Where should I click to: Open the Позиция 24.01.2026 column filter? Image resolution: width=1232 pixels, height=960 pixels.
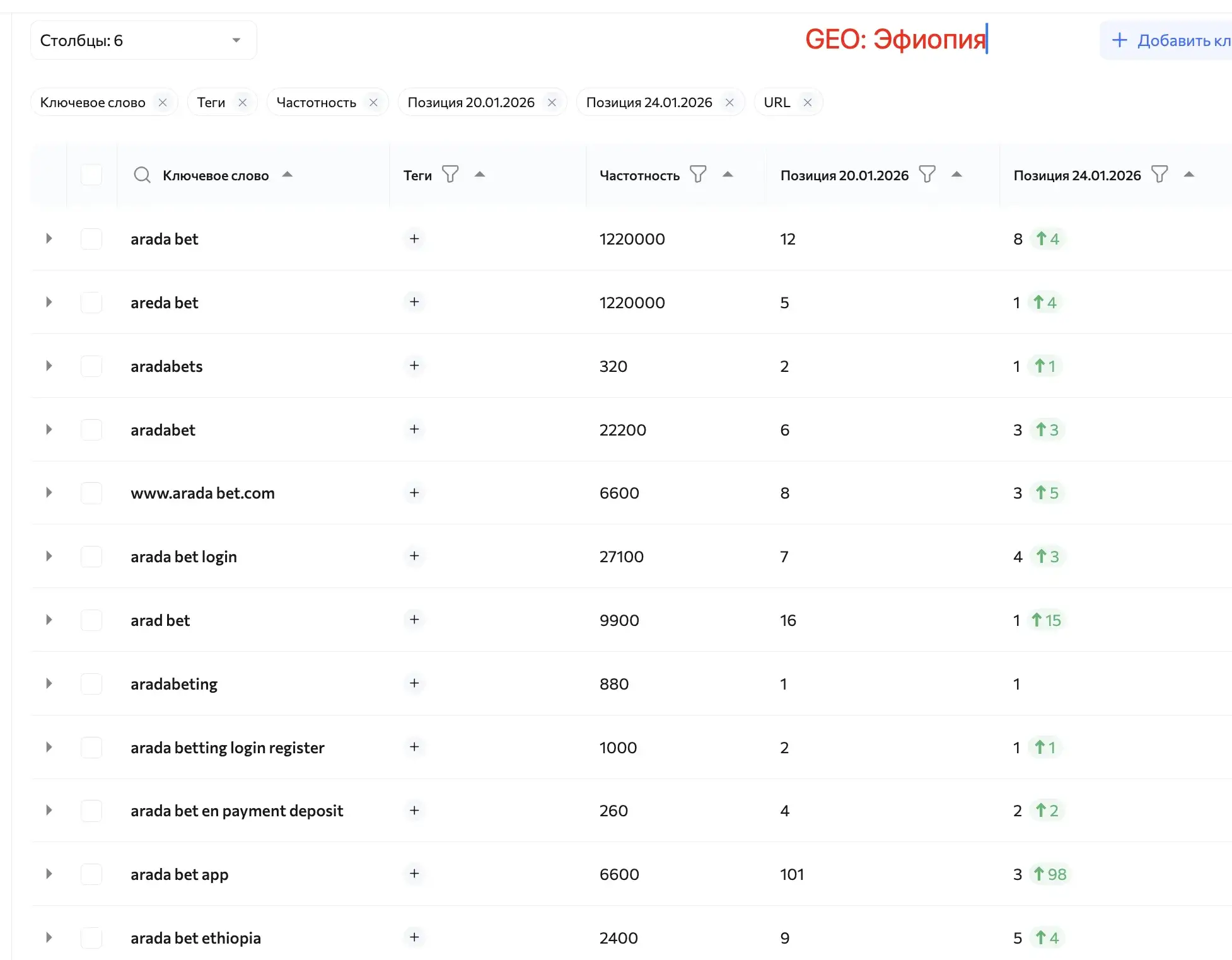pyautogui.click(x=1159, y=174)
